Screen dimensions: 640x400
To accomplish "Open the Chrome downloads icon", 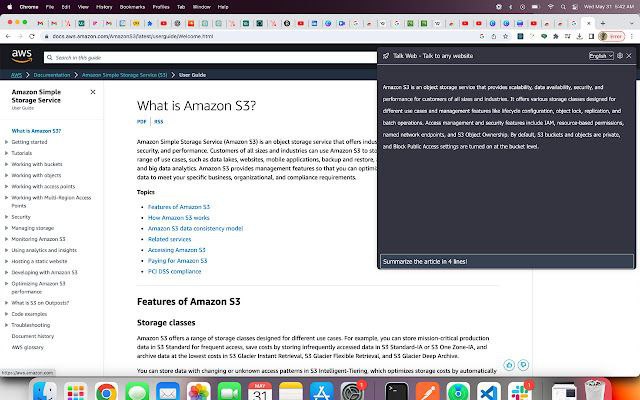I will (x=579, y=36).
